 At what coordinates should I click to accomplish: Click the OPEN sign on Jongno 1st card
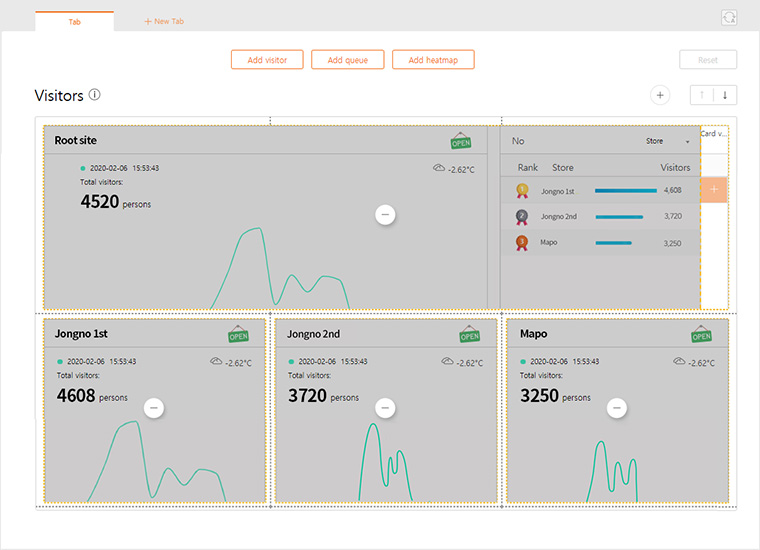[x=238, y=334]
